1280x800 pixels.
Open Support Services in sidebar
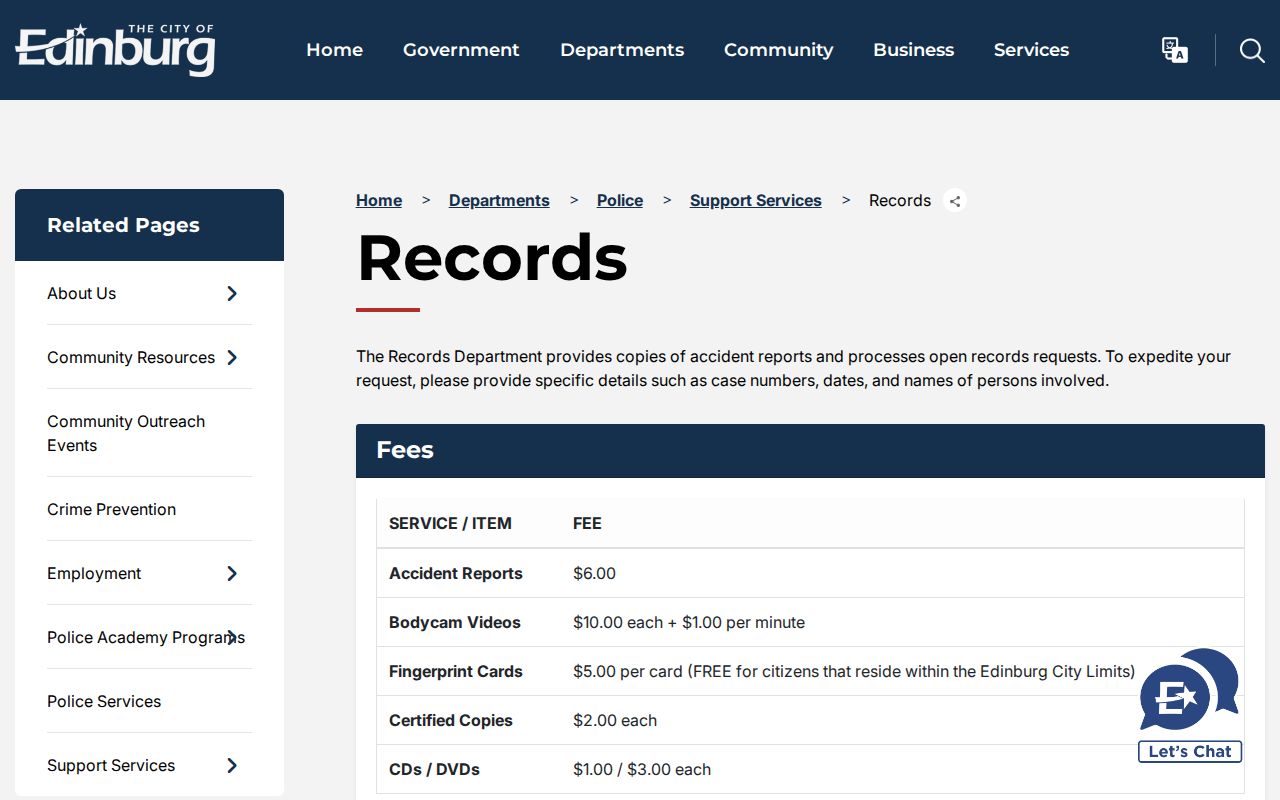click(x=111, y=765)
